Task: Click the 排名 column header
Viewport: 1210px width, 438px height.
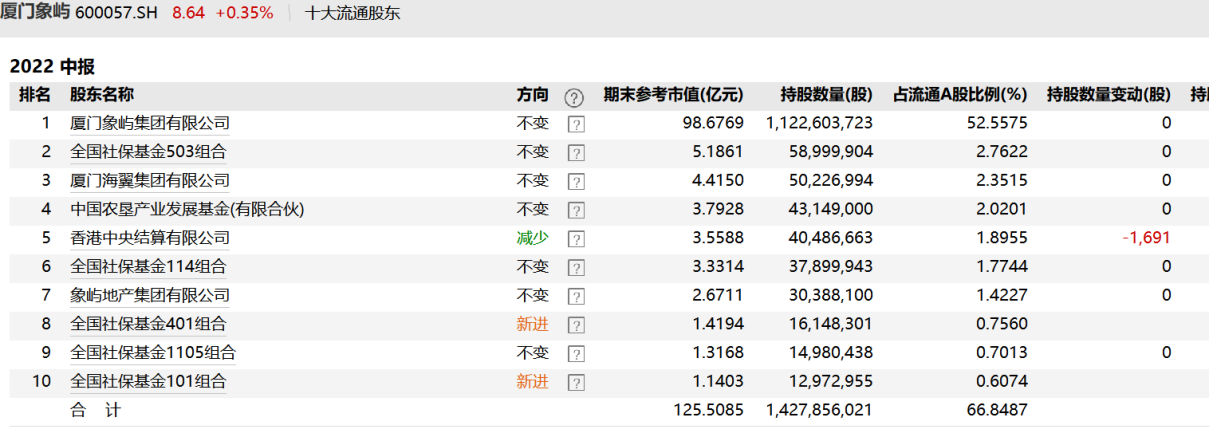Action: (35, 95)
